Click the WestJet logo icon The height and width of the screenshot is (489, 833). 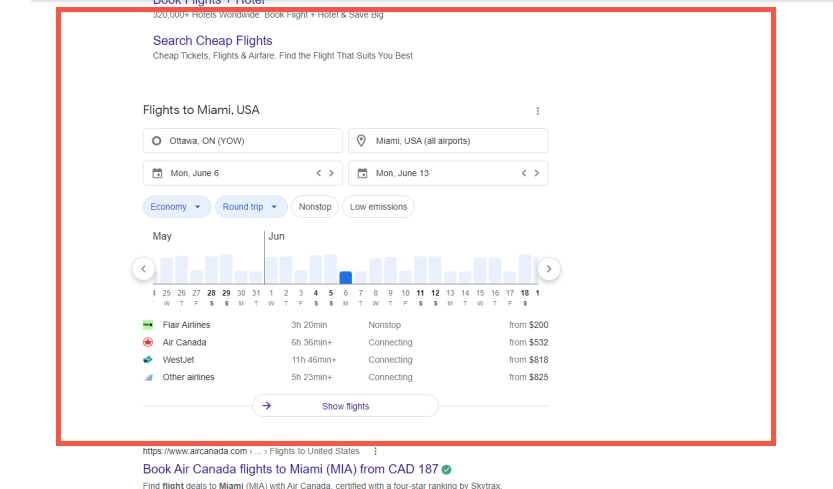tap(148, 360)
